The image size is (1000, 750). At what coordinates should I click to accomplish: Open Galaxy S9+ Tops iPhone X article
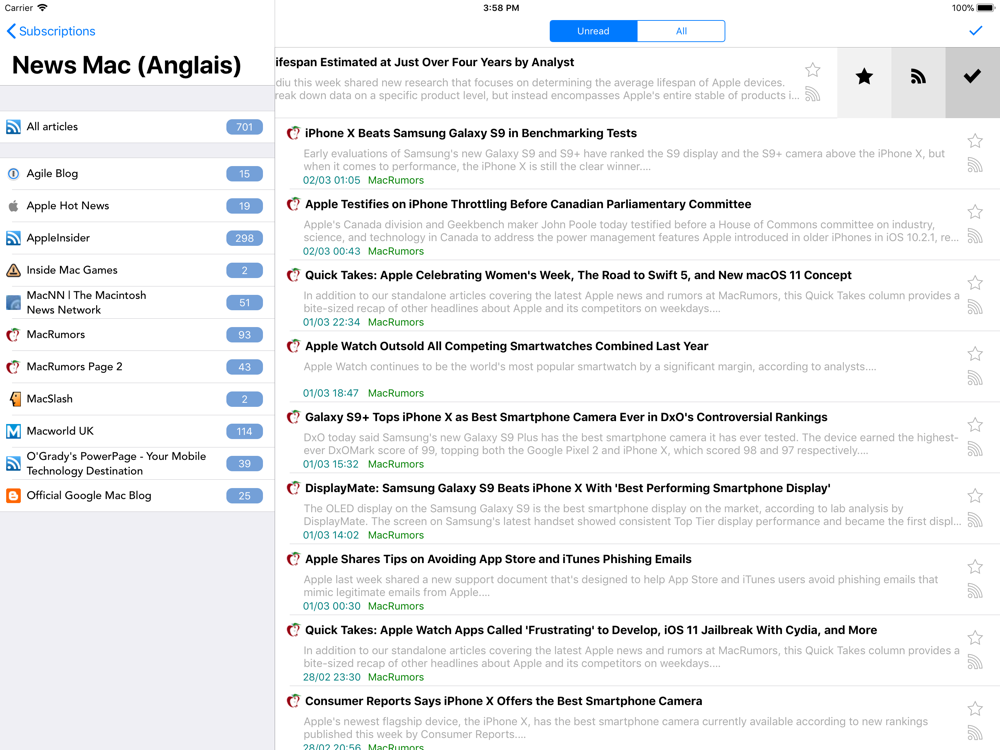(x=566, y=417)
